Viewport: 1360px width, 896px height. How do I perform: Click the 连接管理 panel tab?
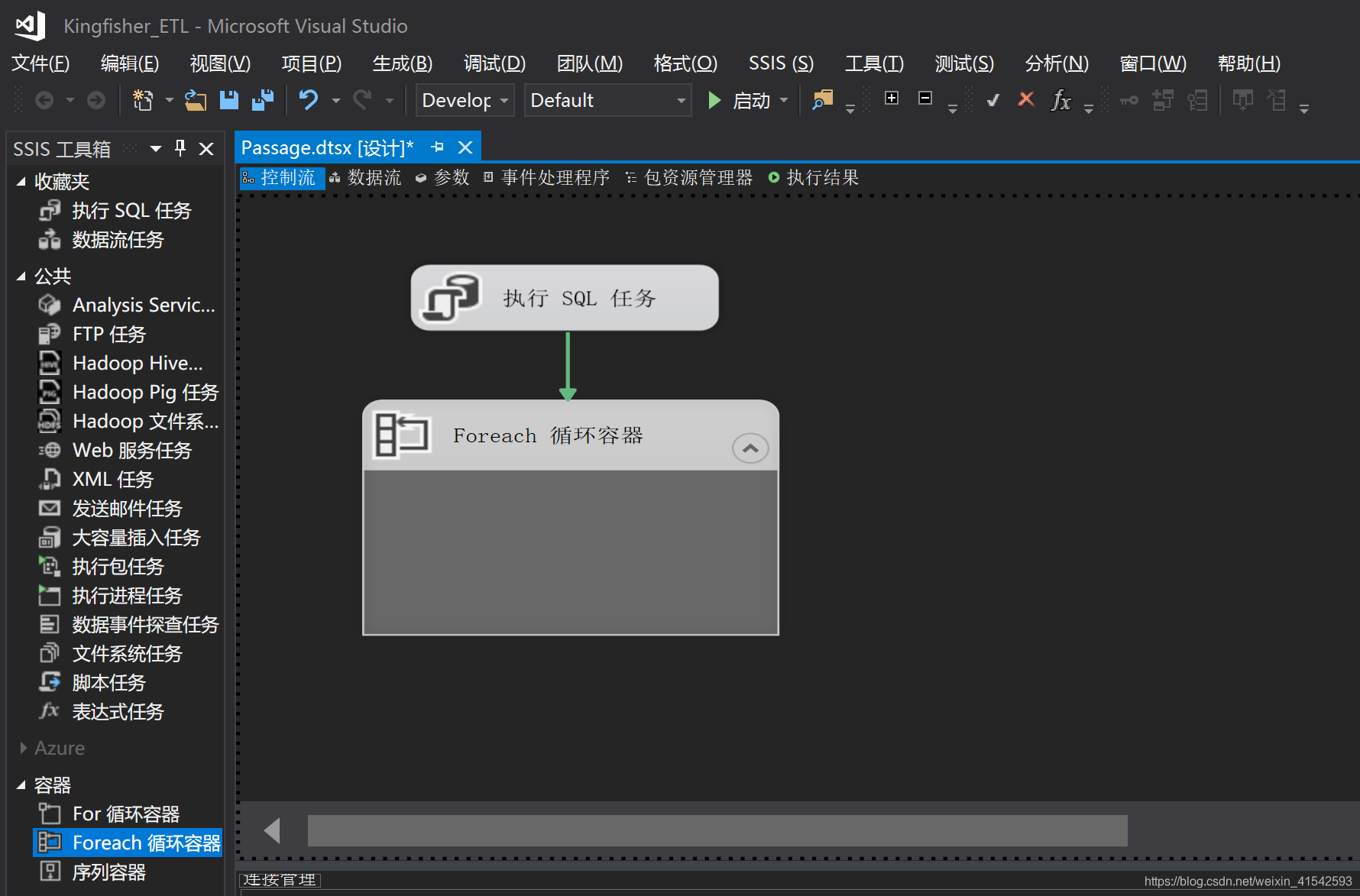pos(280,880)
